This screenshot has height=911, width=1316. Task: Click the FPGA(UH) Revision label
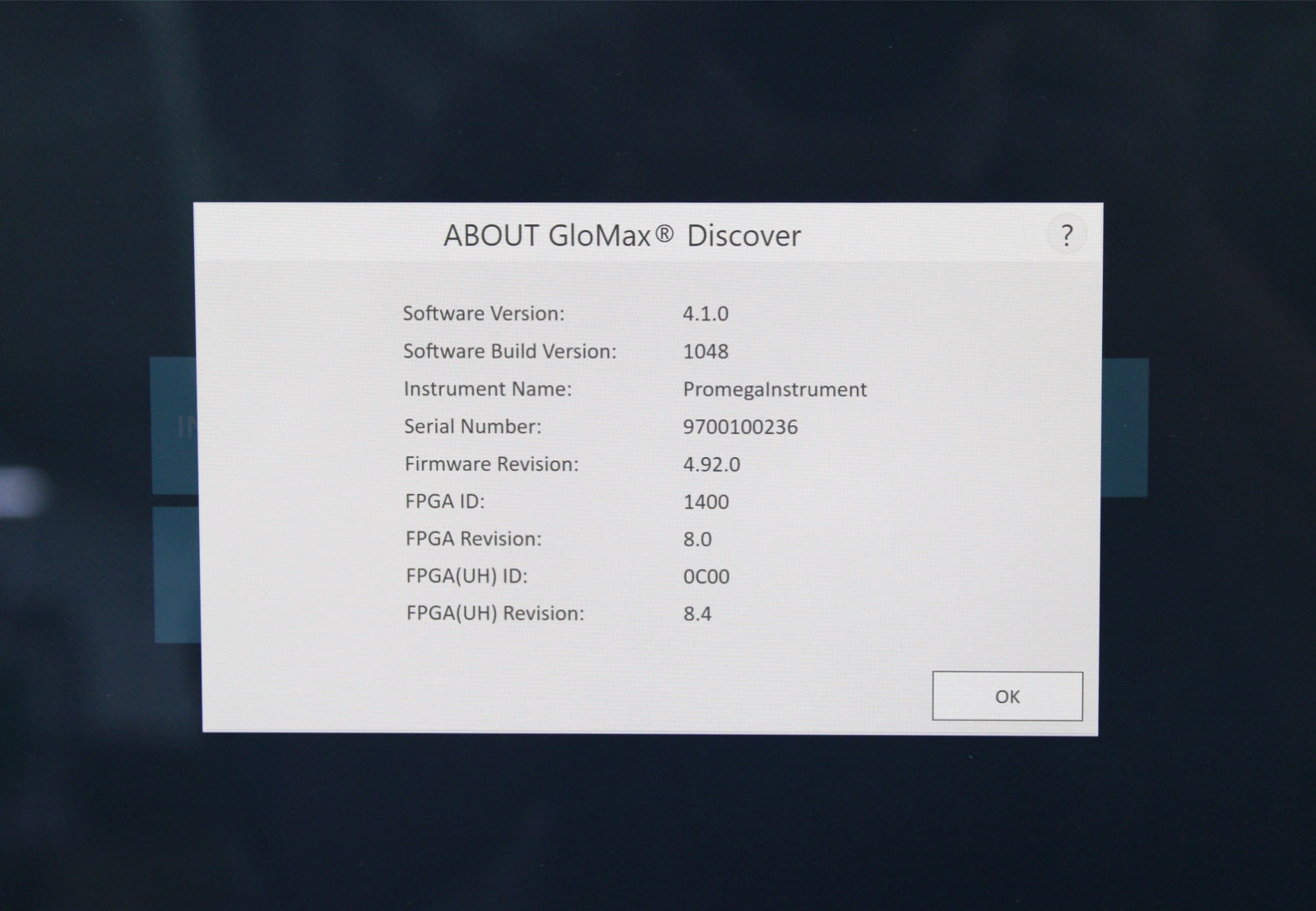coord(495,613)
